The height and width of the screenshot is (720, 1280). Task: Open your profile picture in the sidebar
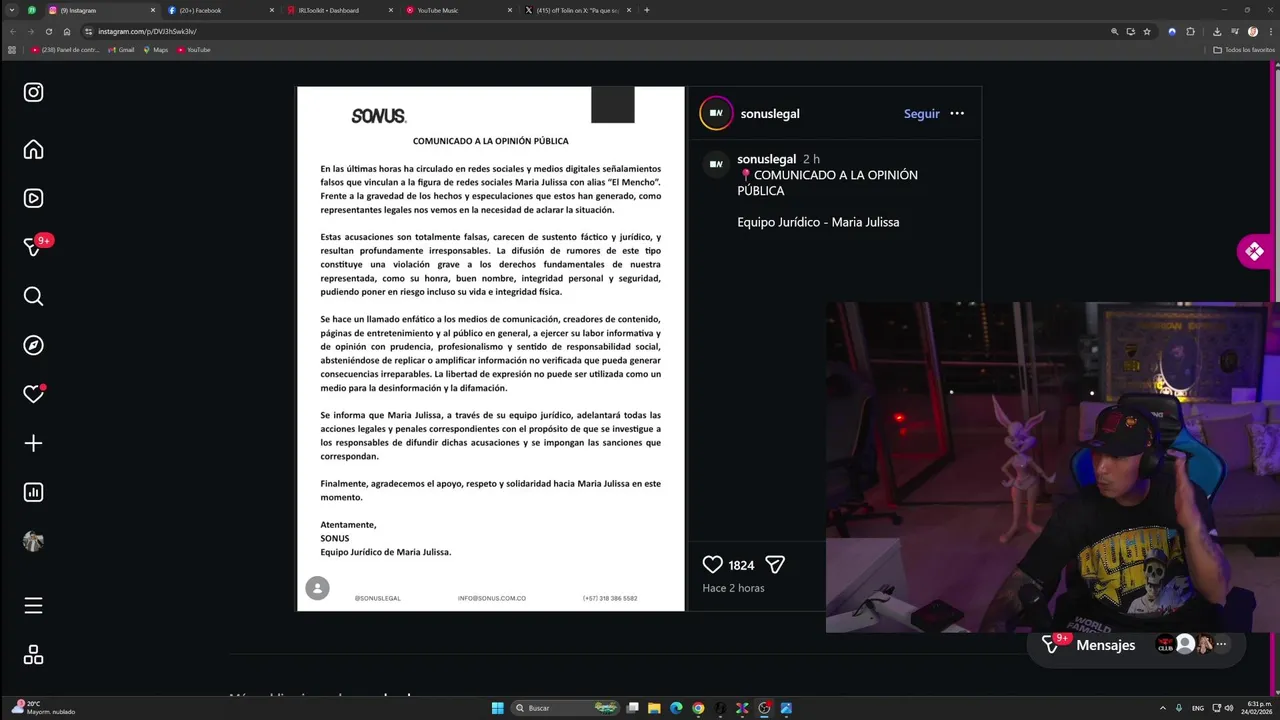click(x=33, y=541)
